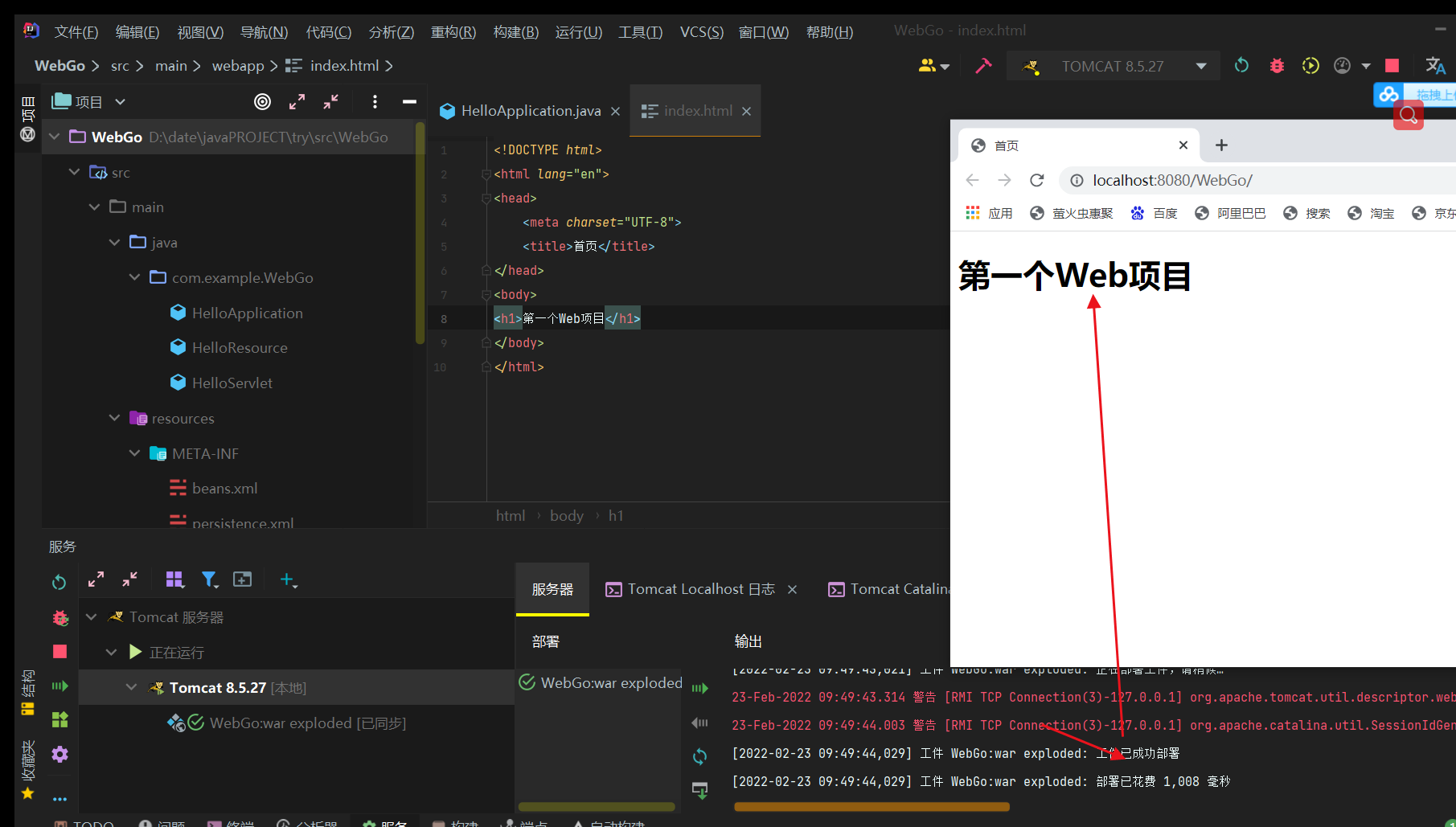1456x827 pixels.
Task: Click open-in-new-tab icon in Services toolbar
Action: click(242, 579)
